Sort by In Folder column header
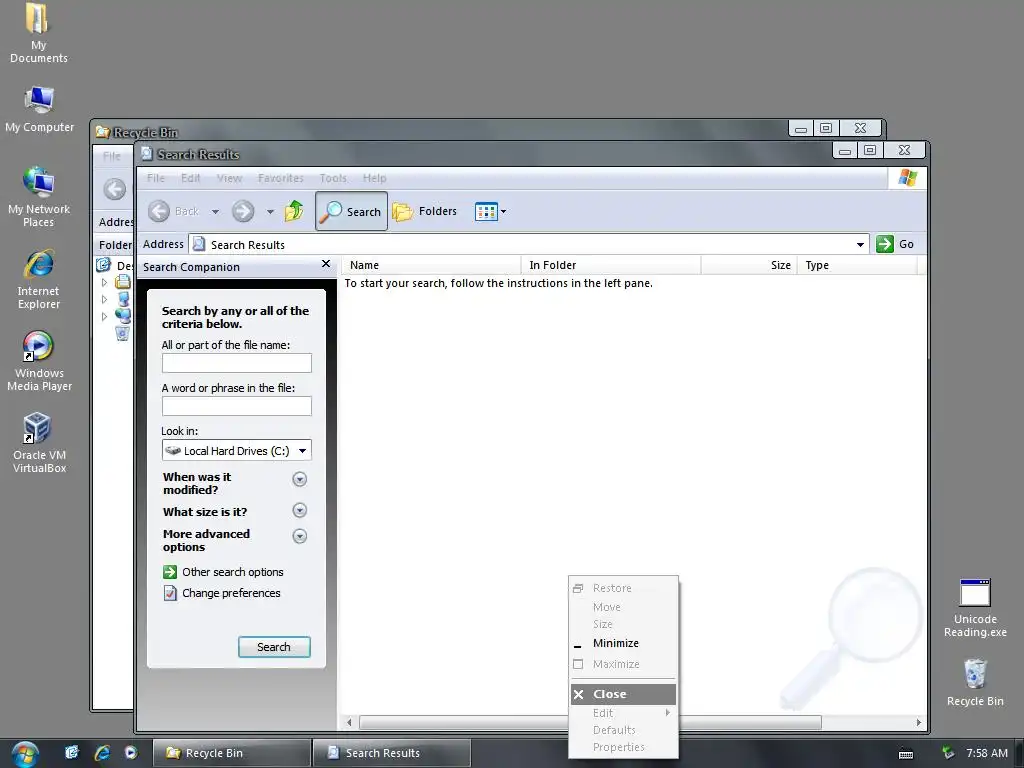Image resolution: width=1024 pixels, height=768 pixels. pos(611,265)
